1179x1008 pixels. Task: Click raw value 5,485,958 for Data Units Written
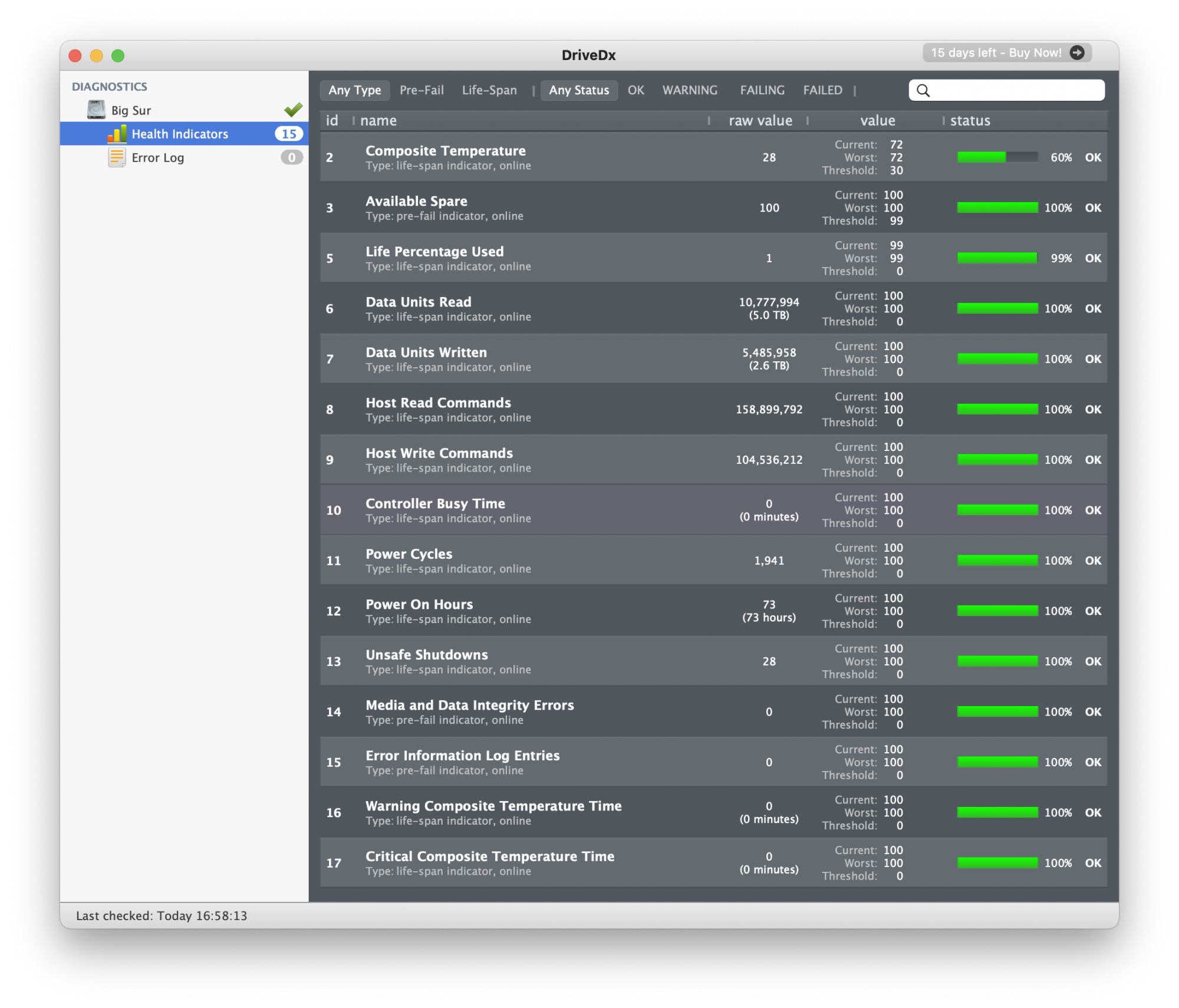(769, 353)
